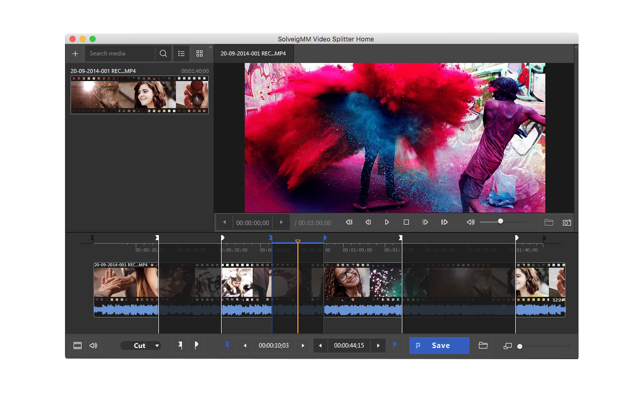This screenshot has height=402, width=643.
Task: Step to the next frame
Action: coord(425,222)
